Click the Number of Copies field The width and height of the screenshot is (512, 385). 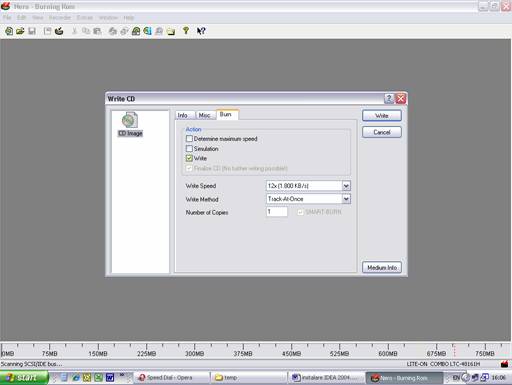(277, 212)
